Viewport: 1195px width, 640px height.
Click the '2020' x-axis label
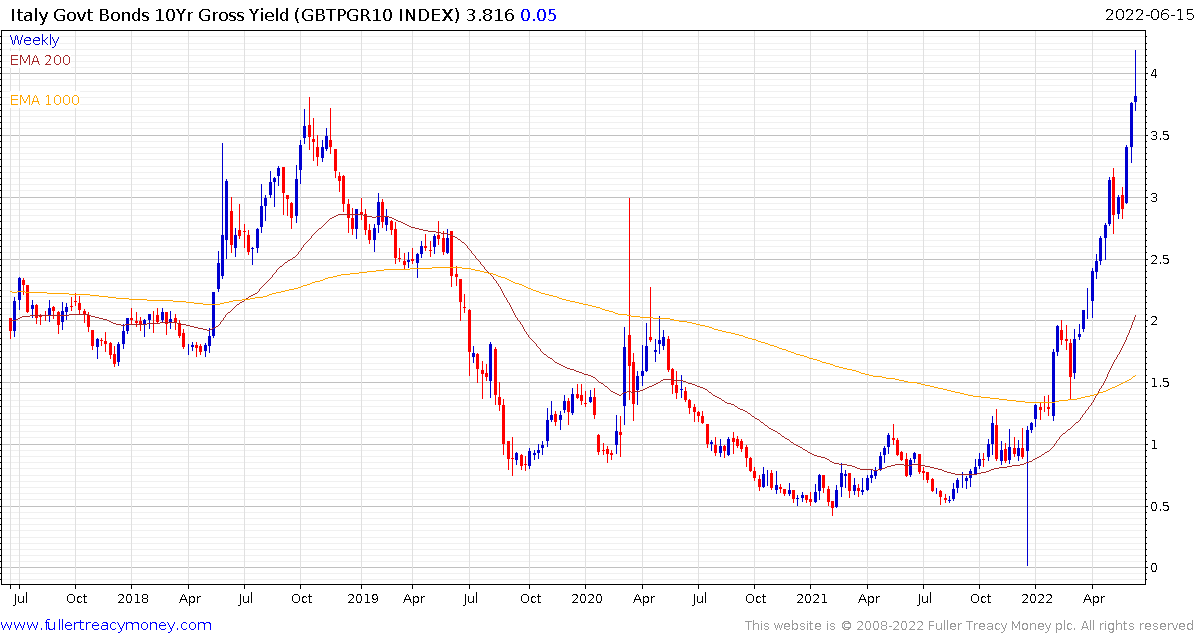click(585, 599)
